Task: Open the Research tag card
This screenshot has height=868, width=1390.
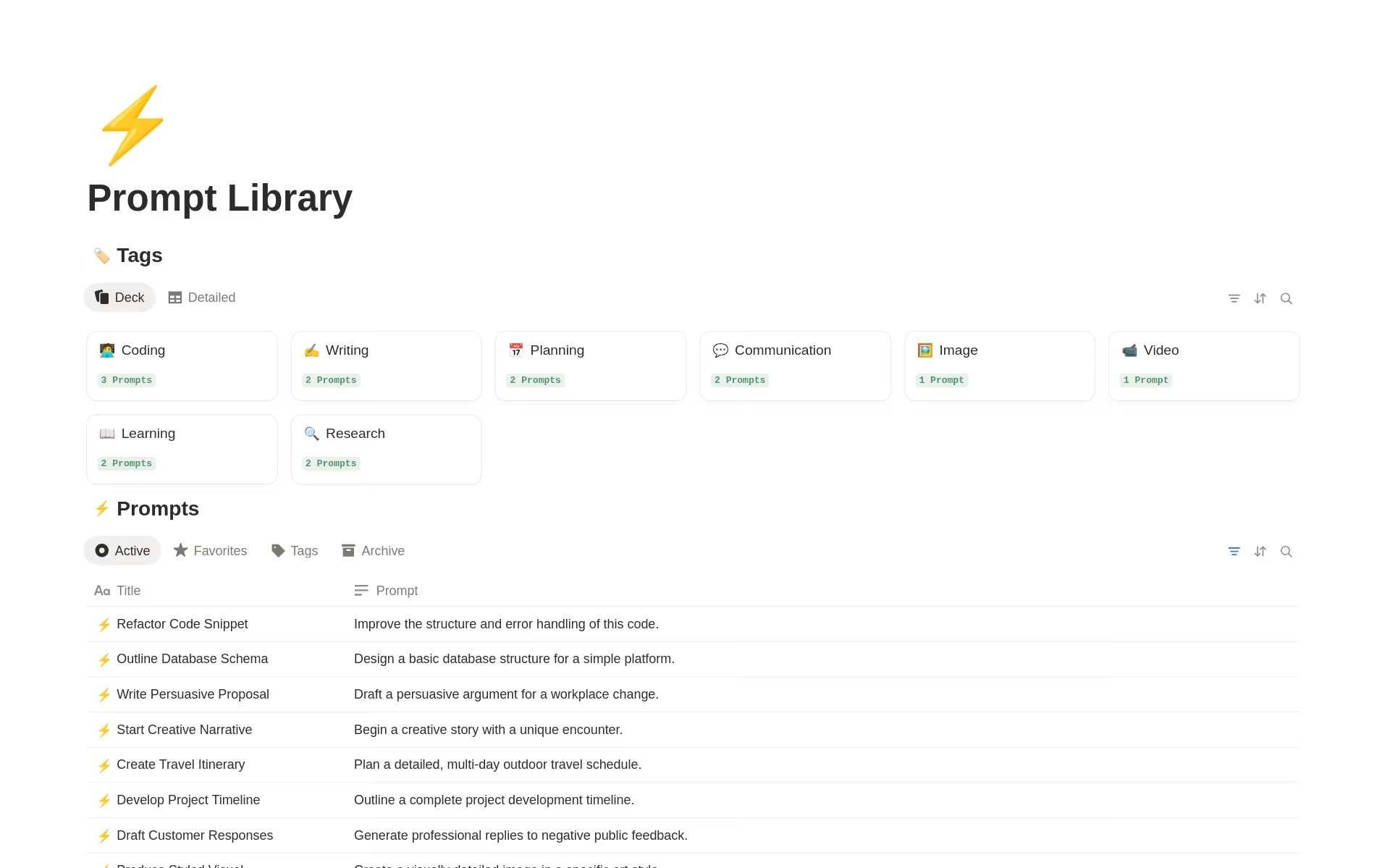Action: pyautogui.click(x=386, y=449)
